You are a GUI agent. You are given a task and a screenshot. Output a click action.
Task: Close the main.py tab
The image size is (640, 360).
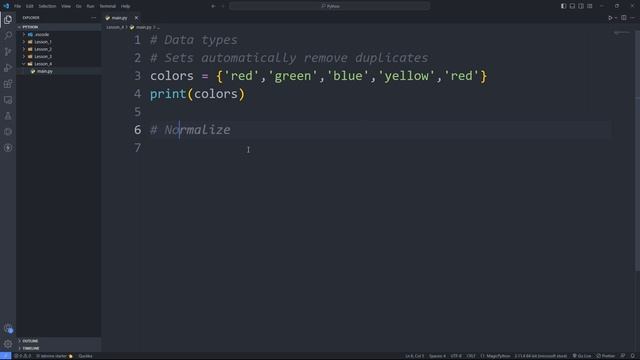point(136,18)
